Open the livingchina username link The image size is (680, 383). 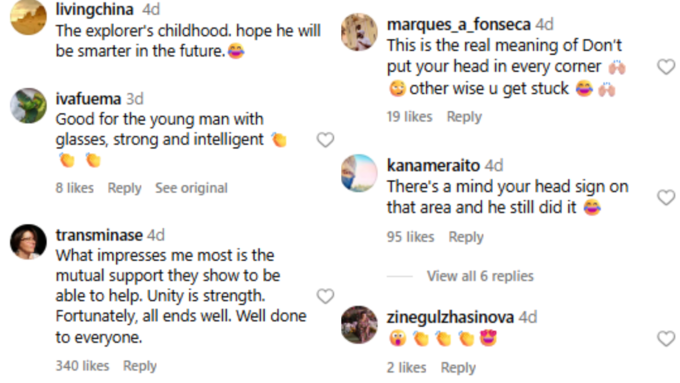coord(95,9)
